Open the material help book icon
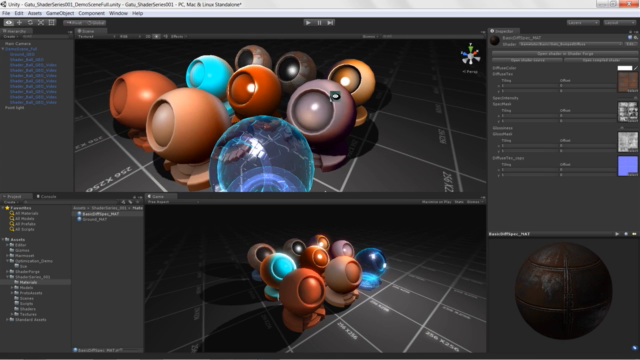Viewport: 640px width, 360px height. coord(630,38)
